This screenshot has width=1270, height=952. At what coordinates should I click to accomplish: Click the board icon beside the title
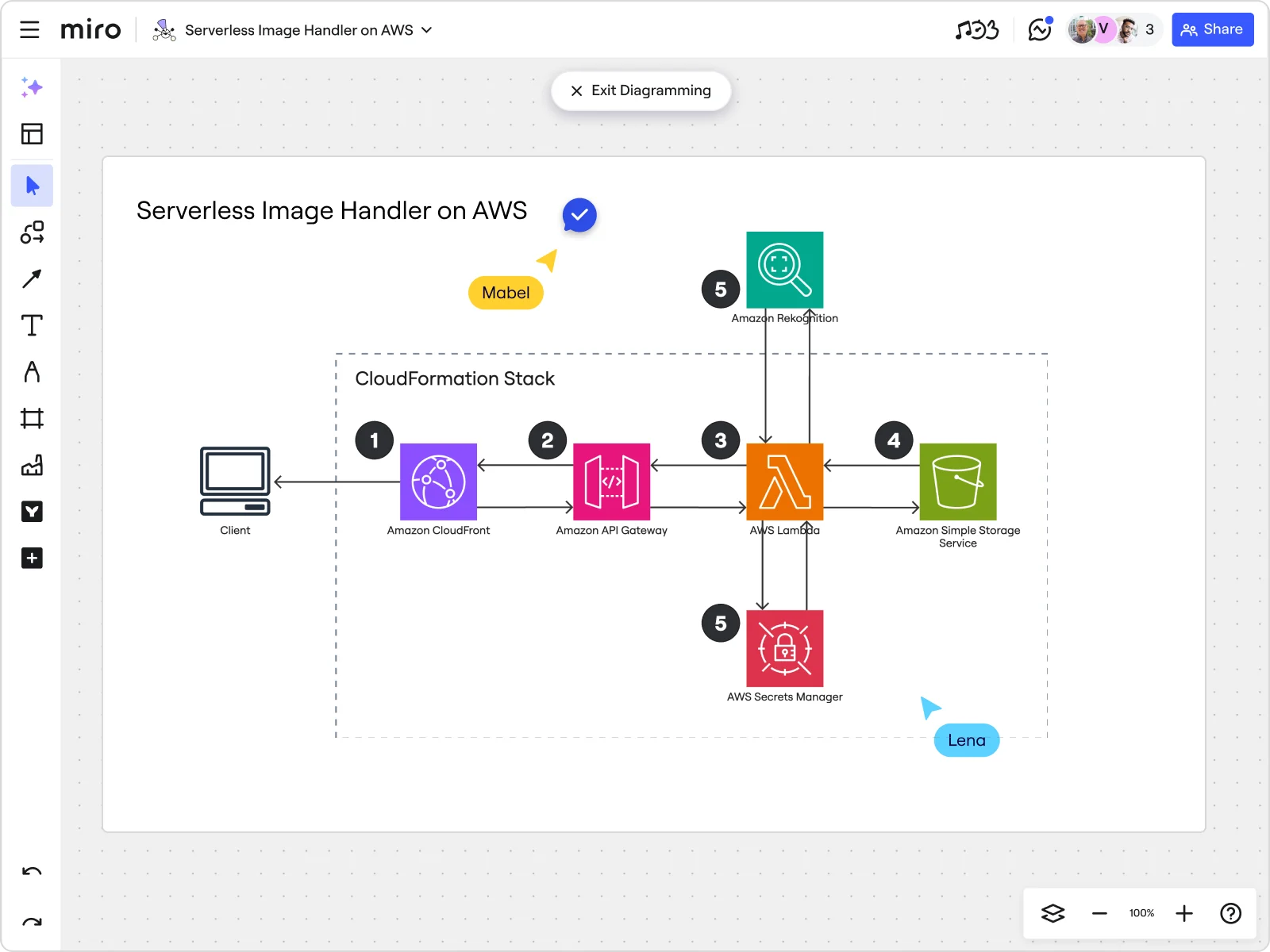(x=164, y=30)
